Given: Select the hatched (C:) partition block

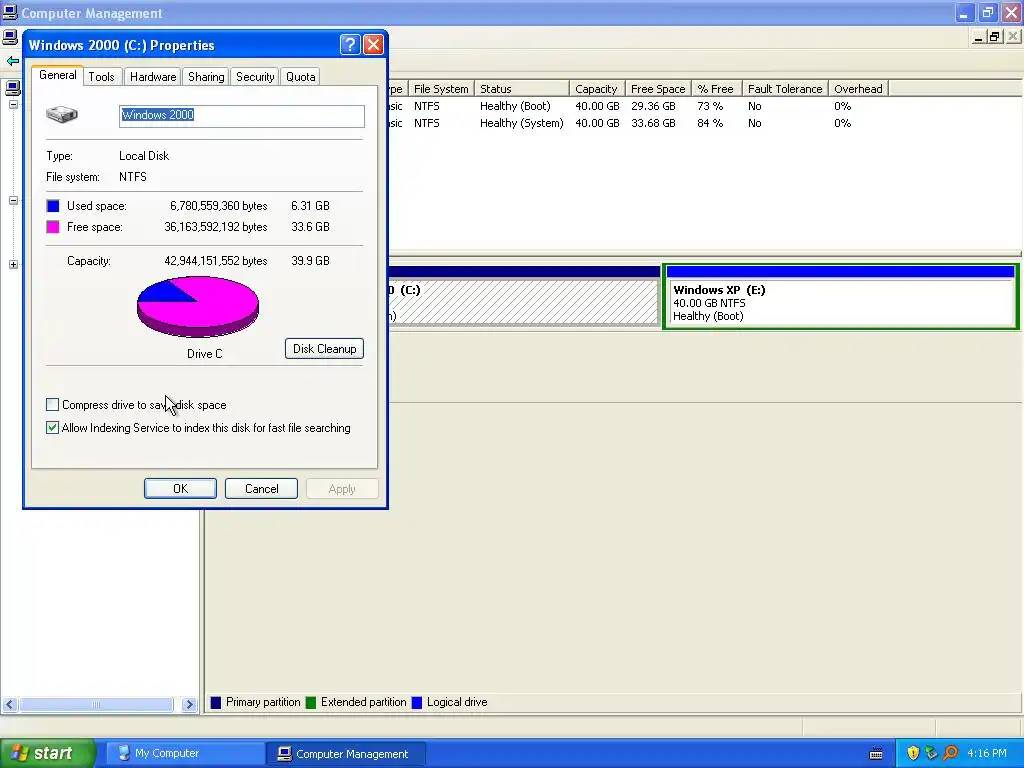Looking at the screenshot, I should [524, 295].
